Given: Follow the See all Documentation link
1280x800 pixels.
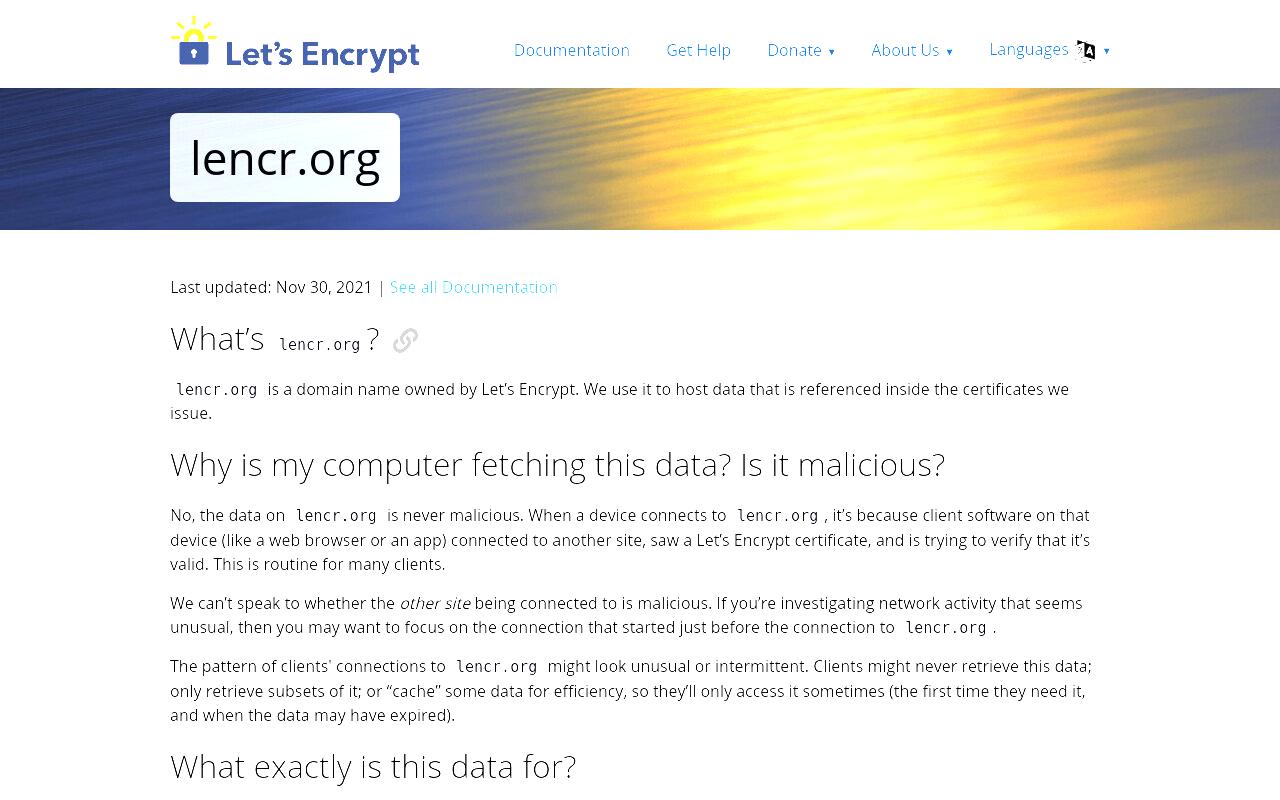Looking at the screenshot, I should (474, 287).
